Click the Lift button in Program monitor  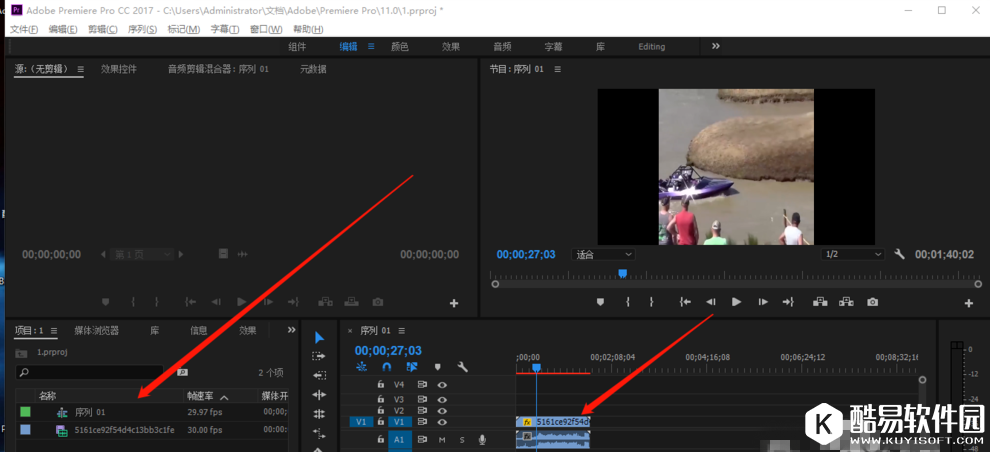point(820,302)
